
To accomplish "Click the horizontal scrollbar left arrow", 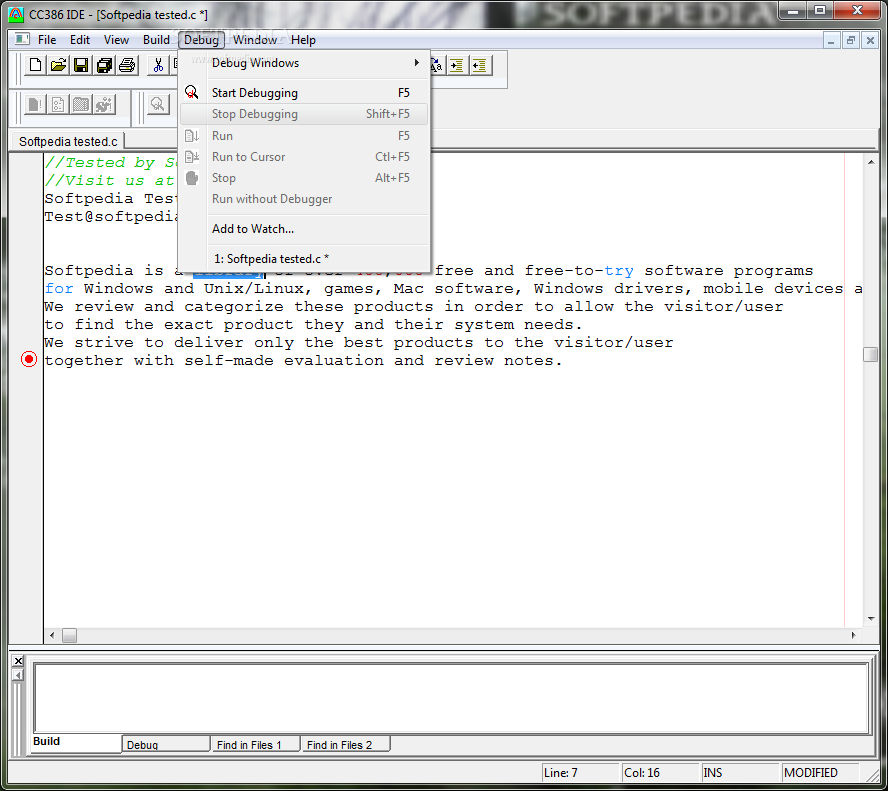I will pos(52,635).
